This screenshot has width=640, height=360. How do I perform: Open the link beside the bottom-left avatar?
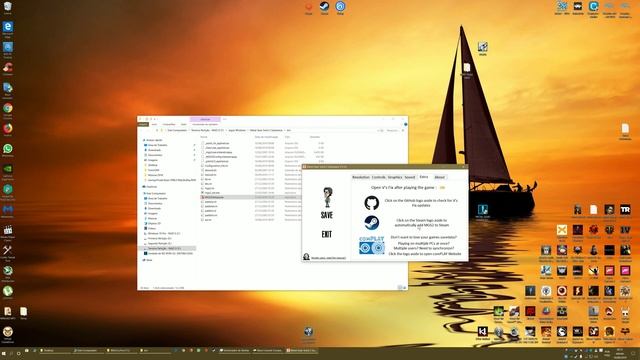tap(328, 258)
